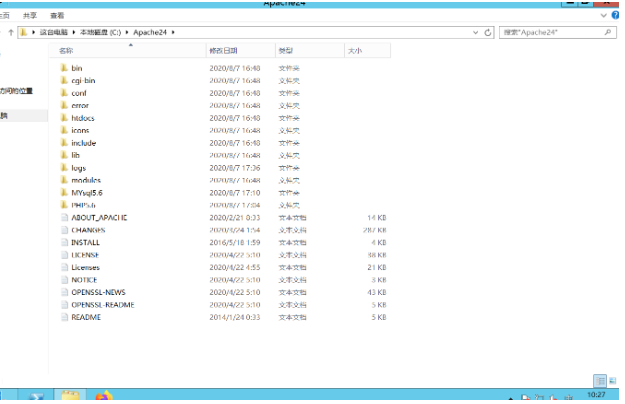Select the README file icon

coord(64,317)
